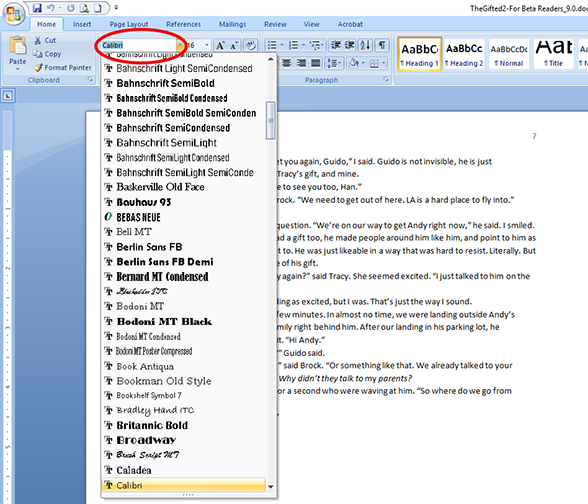Click the Clear Formatting icon
This screenshot has height=504, width=588.
click(x=250, y=45)
